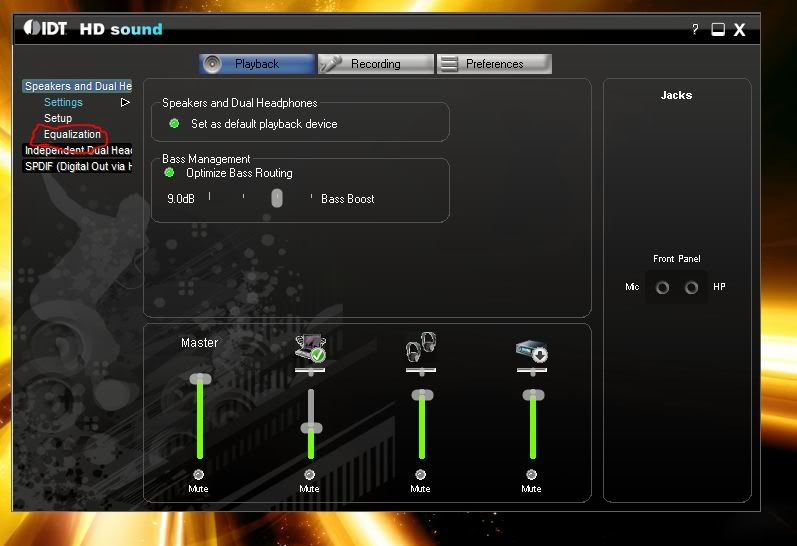Click the Jacks panel heading

[x=676, y=95]
